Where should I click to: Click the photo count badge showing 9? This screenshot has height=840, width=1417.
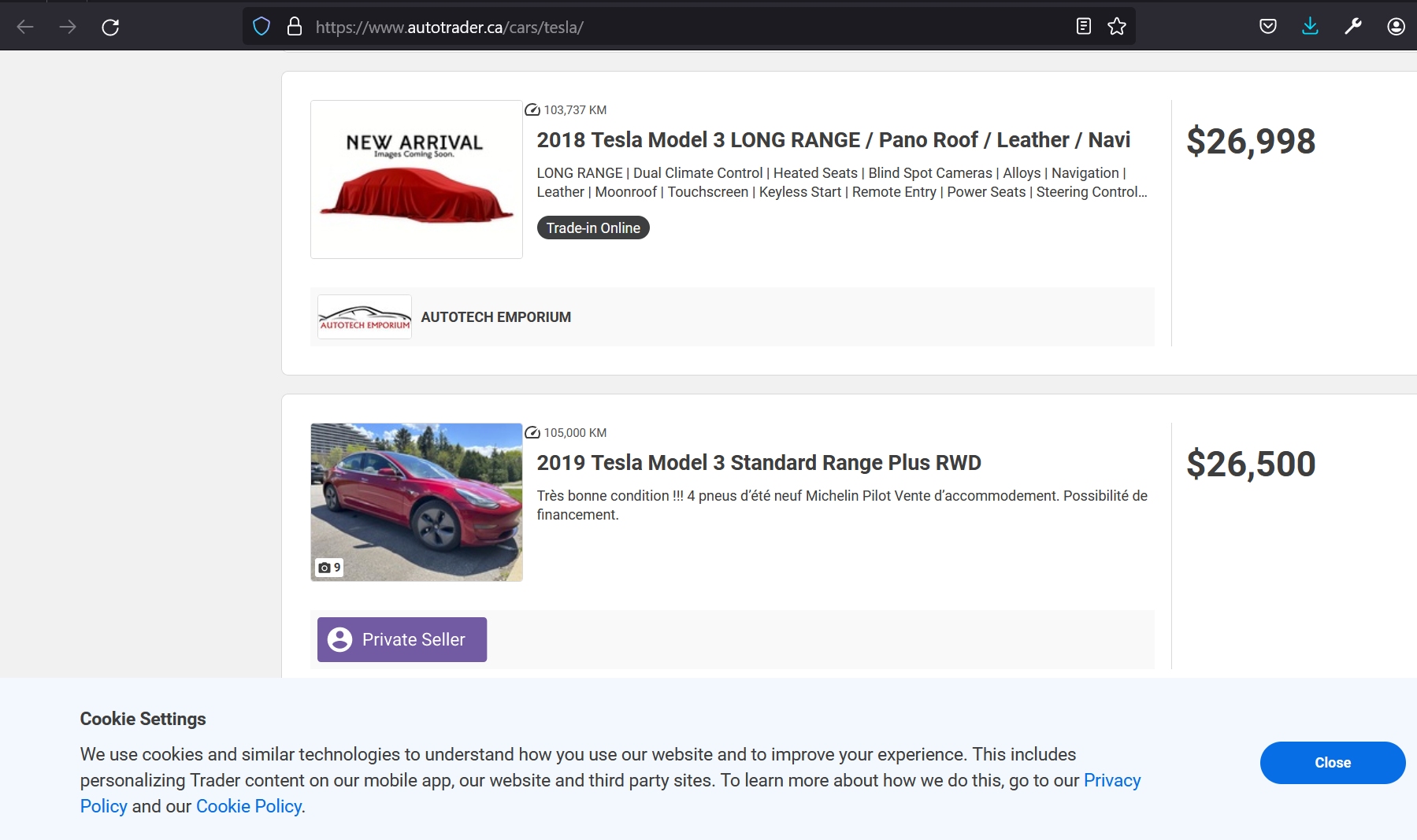tap(329, 568)
